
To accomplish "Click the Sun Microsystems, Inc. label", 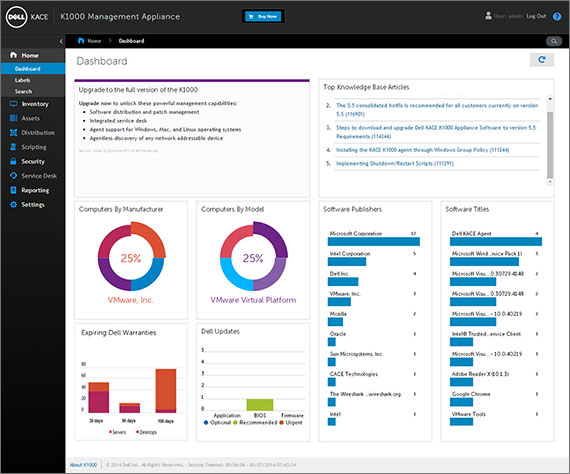I will pos(357,354).
